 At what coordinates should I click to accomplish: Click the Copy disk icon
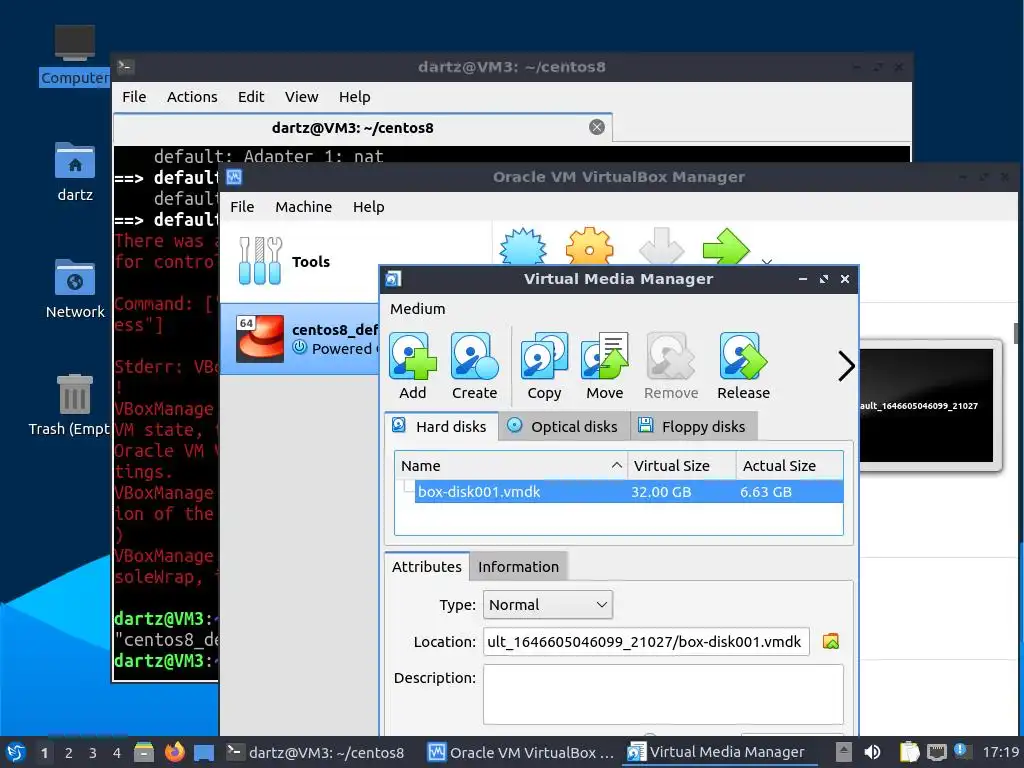544,357
